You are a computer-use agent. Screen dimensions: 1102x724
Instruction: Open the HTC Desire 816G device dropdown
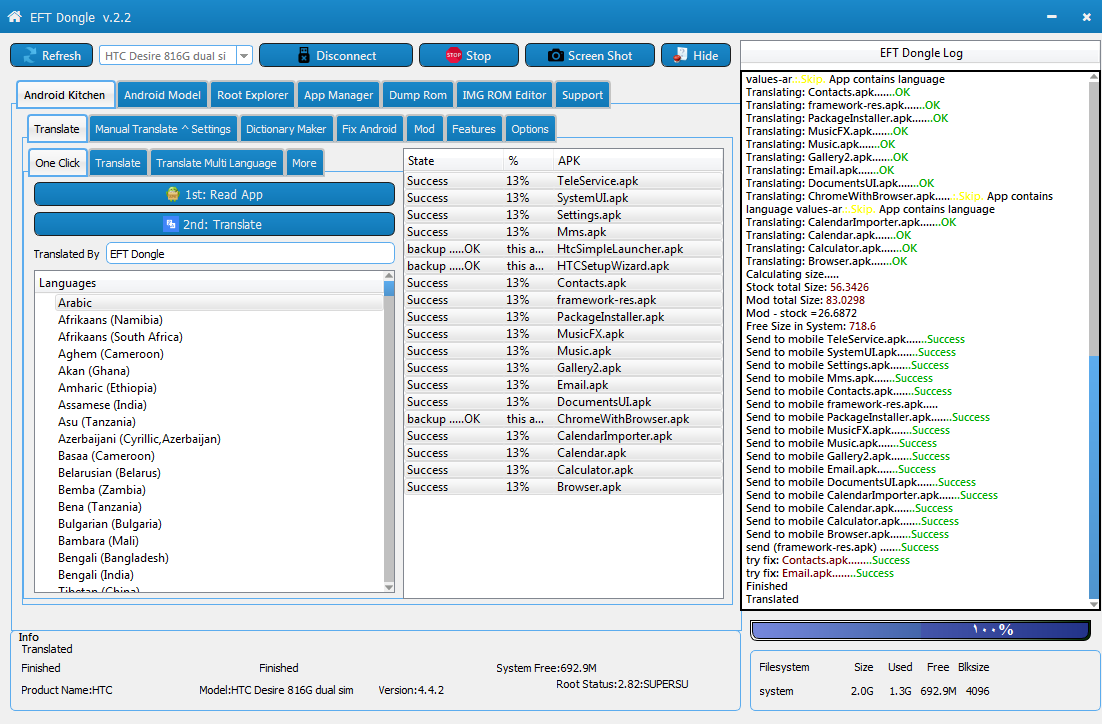click(x=245, y=56)
